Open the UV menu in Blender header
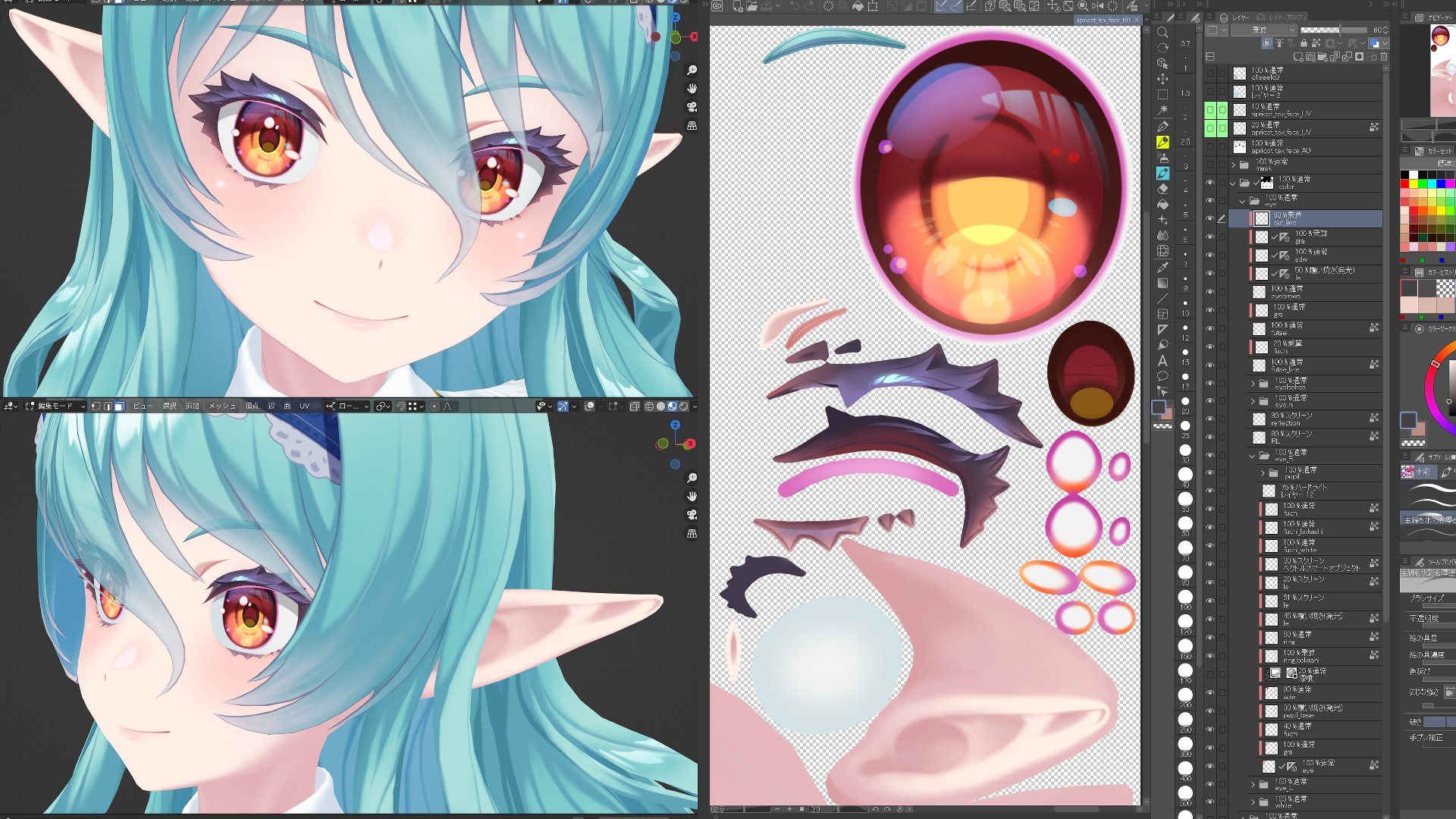Screen dimensions: 1456x819 point(304,406)
